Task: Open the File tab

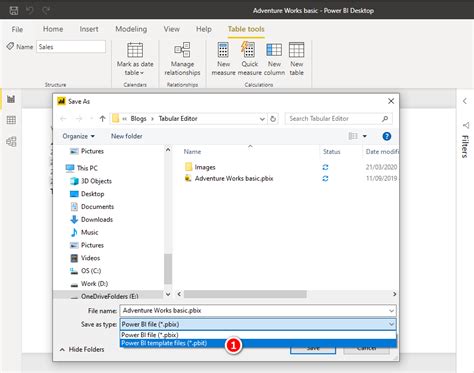Action: 17,29
